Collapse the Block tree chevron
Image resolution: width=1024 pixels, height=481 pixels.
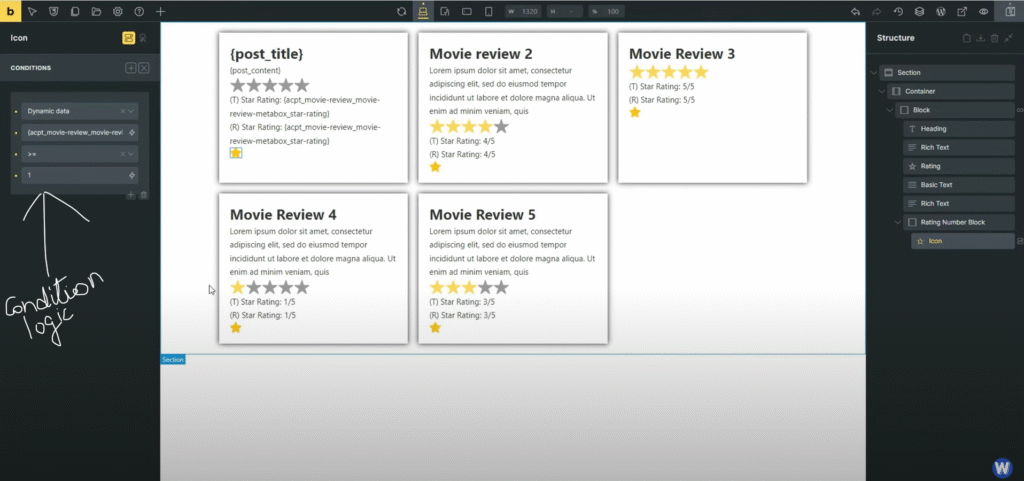coord(889,110)
